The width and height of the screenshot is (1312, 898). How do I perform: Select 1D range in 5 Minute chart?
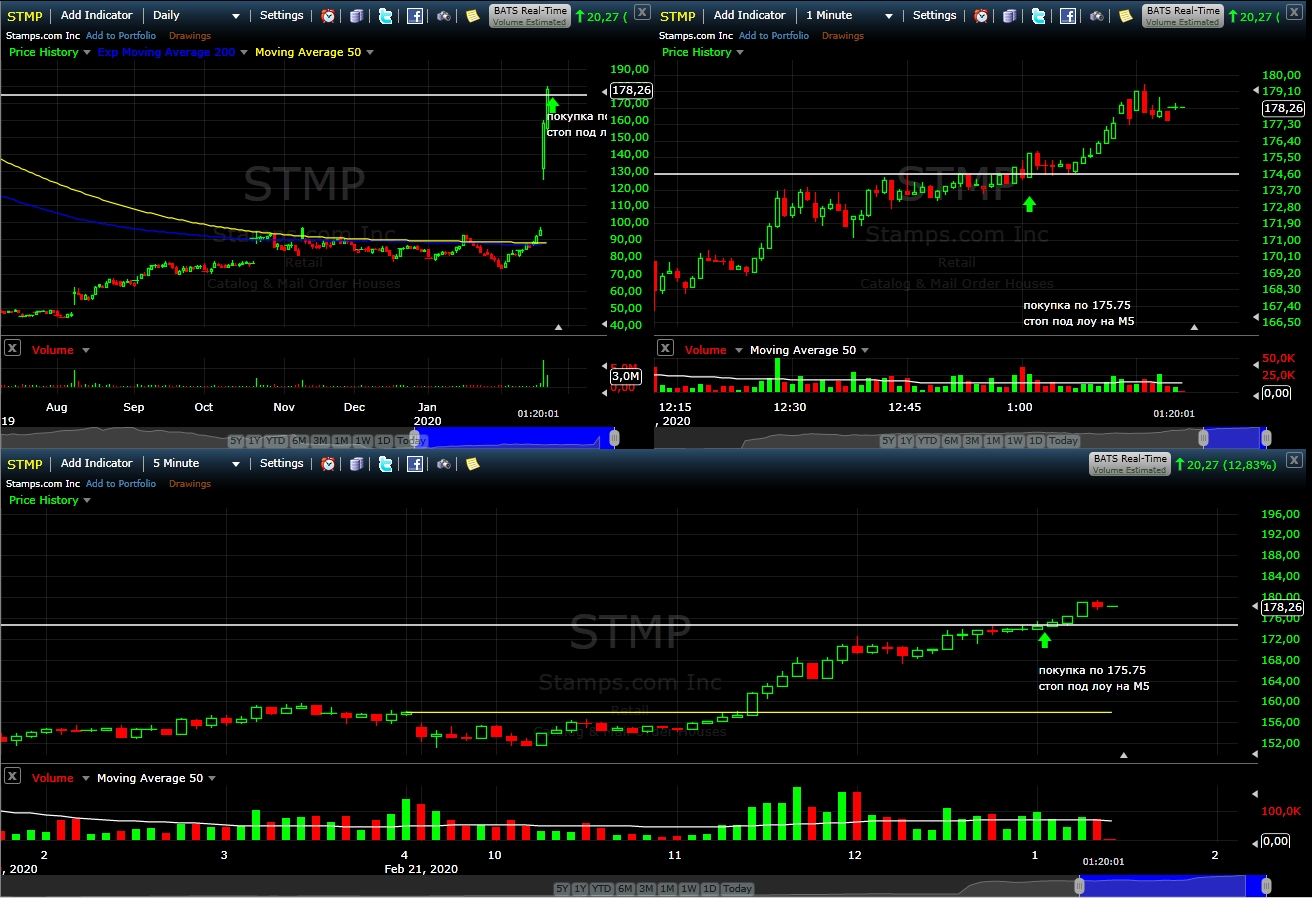click(x=710, y=889)
